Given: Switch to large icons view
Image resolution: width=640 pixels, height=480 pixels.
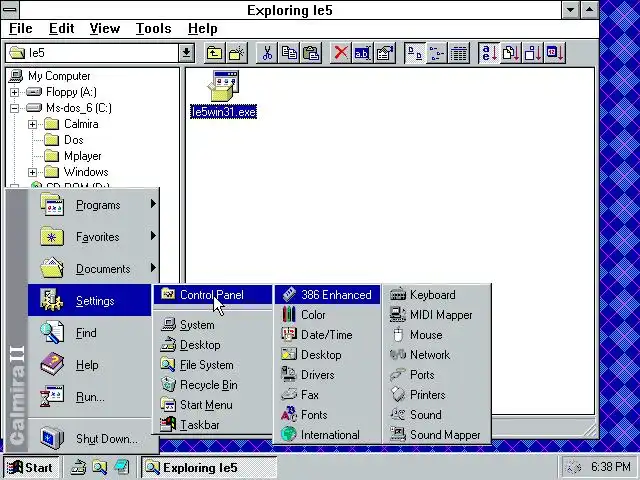Looking at the screenshot, I should pyautogui.click(x=415, y=53).
